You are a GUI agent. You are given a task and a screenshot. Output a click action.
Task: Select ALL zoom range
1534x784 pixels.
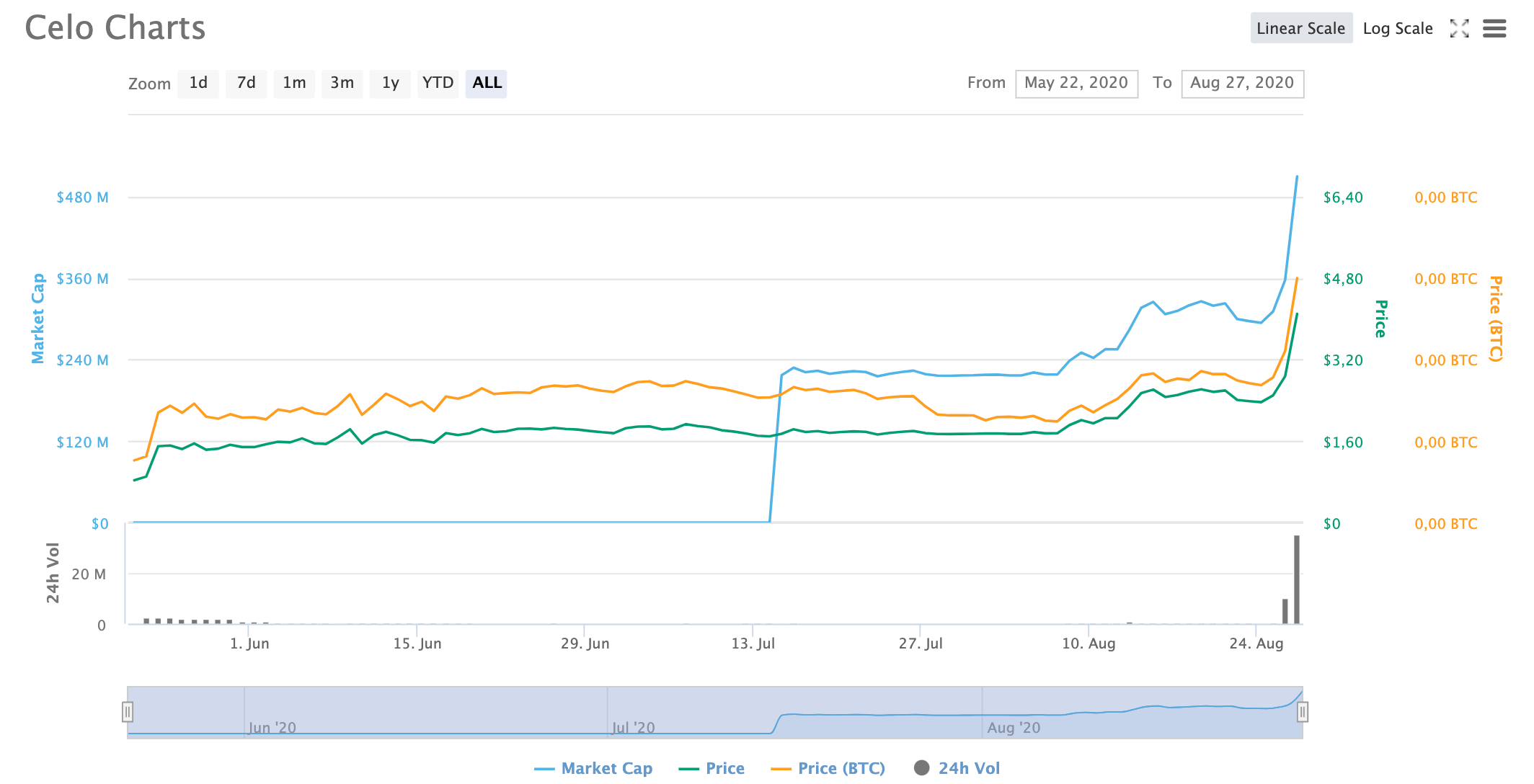click(487, 84)
